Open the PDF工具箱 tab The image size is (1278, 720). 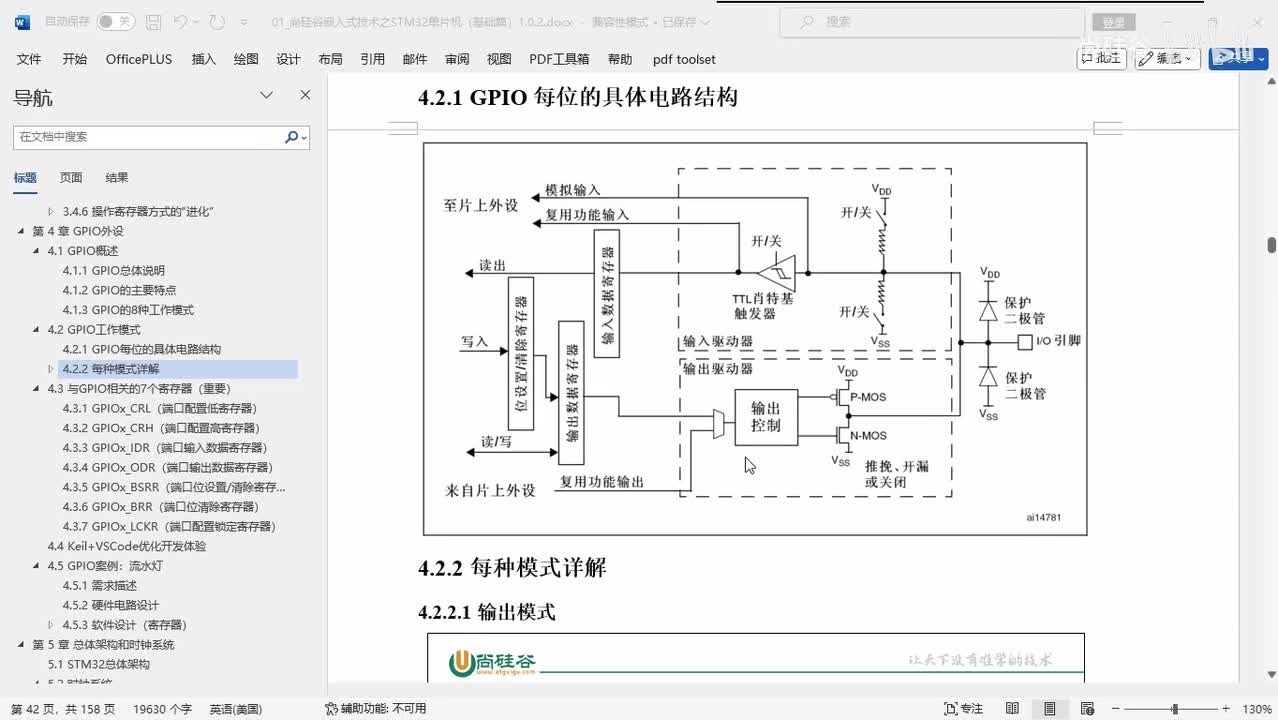[559, 59]
